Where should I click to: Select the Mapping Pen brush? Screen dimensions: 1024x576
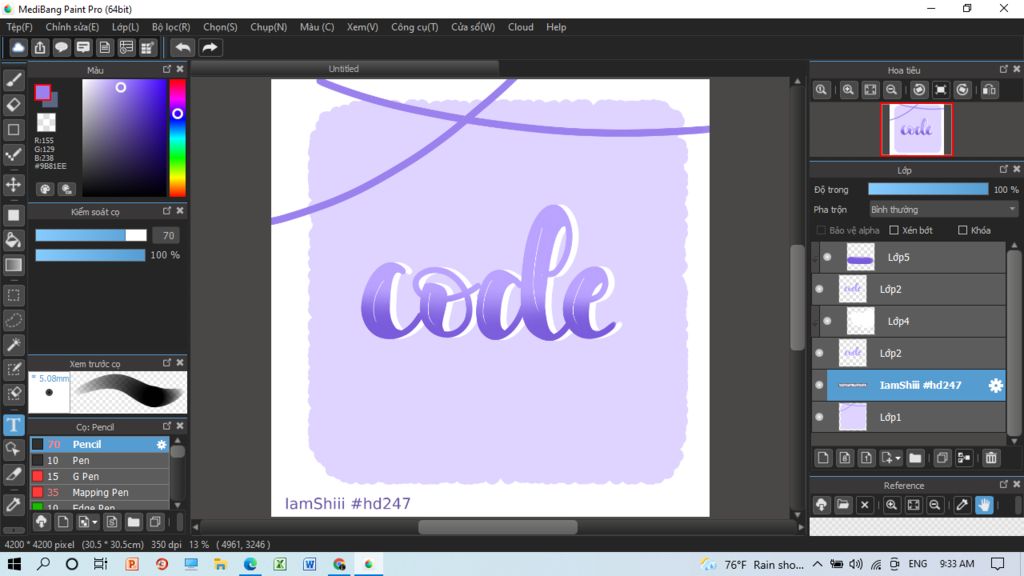[x=100, y=492]
